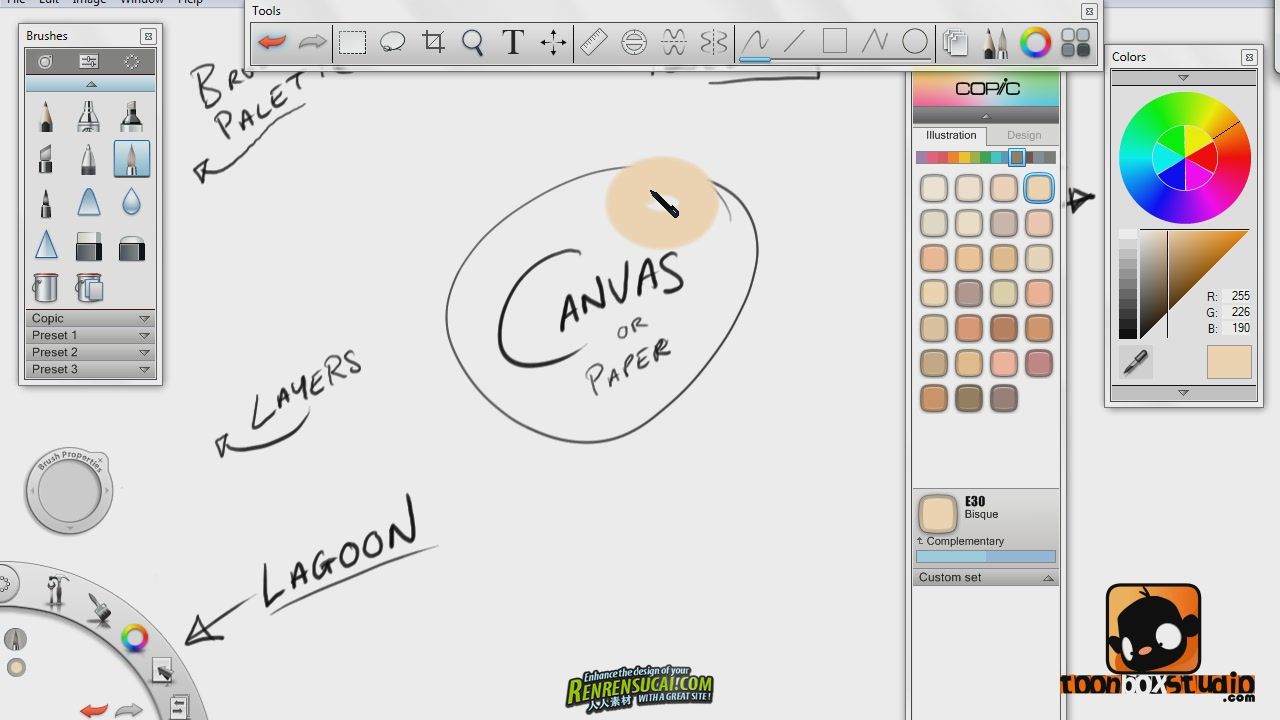The image size is (1280, 720).
Task: Open Brush Properties tab in Brushes panel
Action: point(45,62)
